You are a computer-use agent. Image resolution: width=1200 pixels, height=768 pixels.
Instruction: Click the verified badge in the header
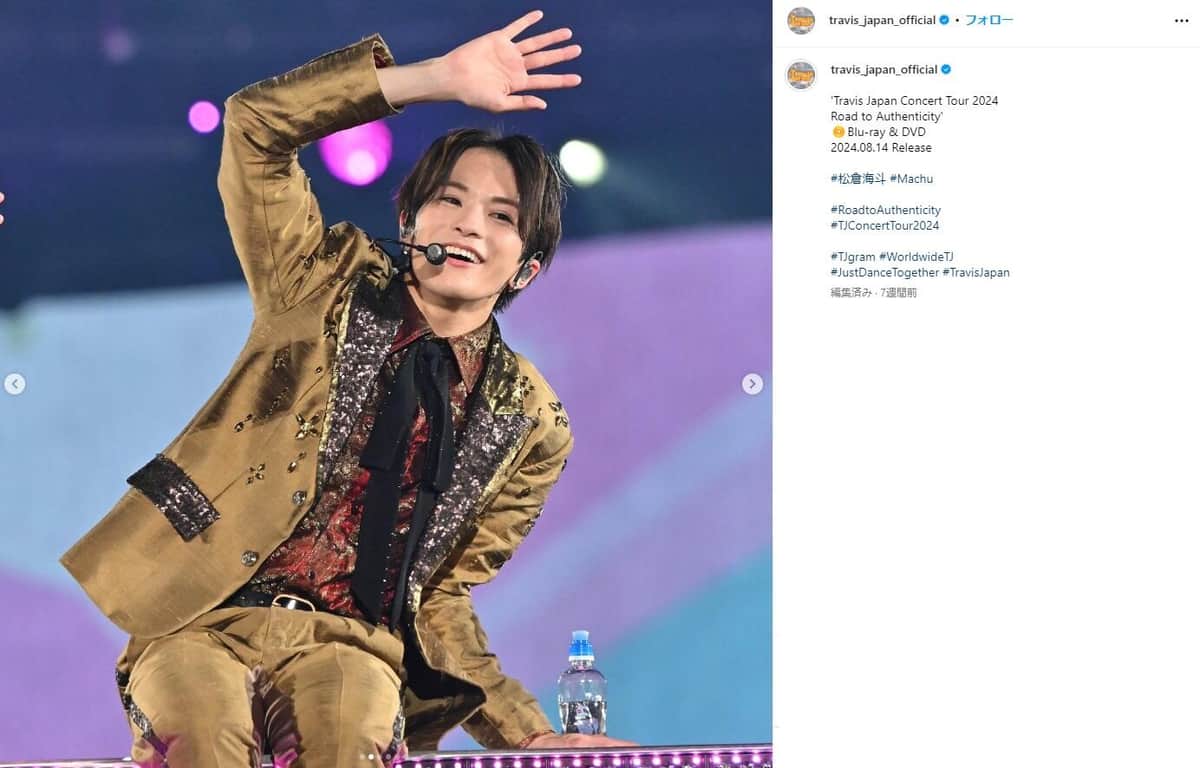(945, 20)
